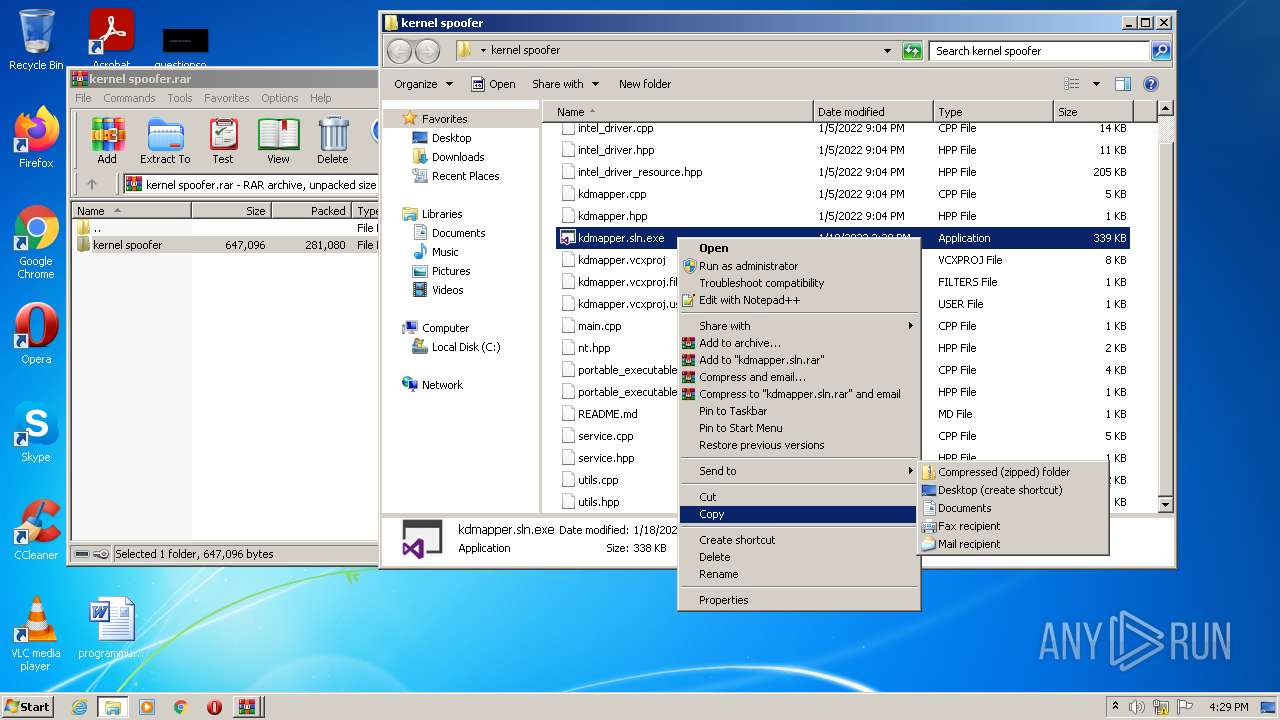Open Opera desktop shortcut
This screenshot has height=720, width=1280.
[x=36, y=334]
